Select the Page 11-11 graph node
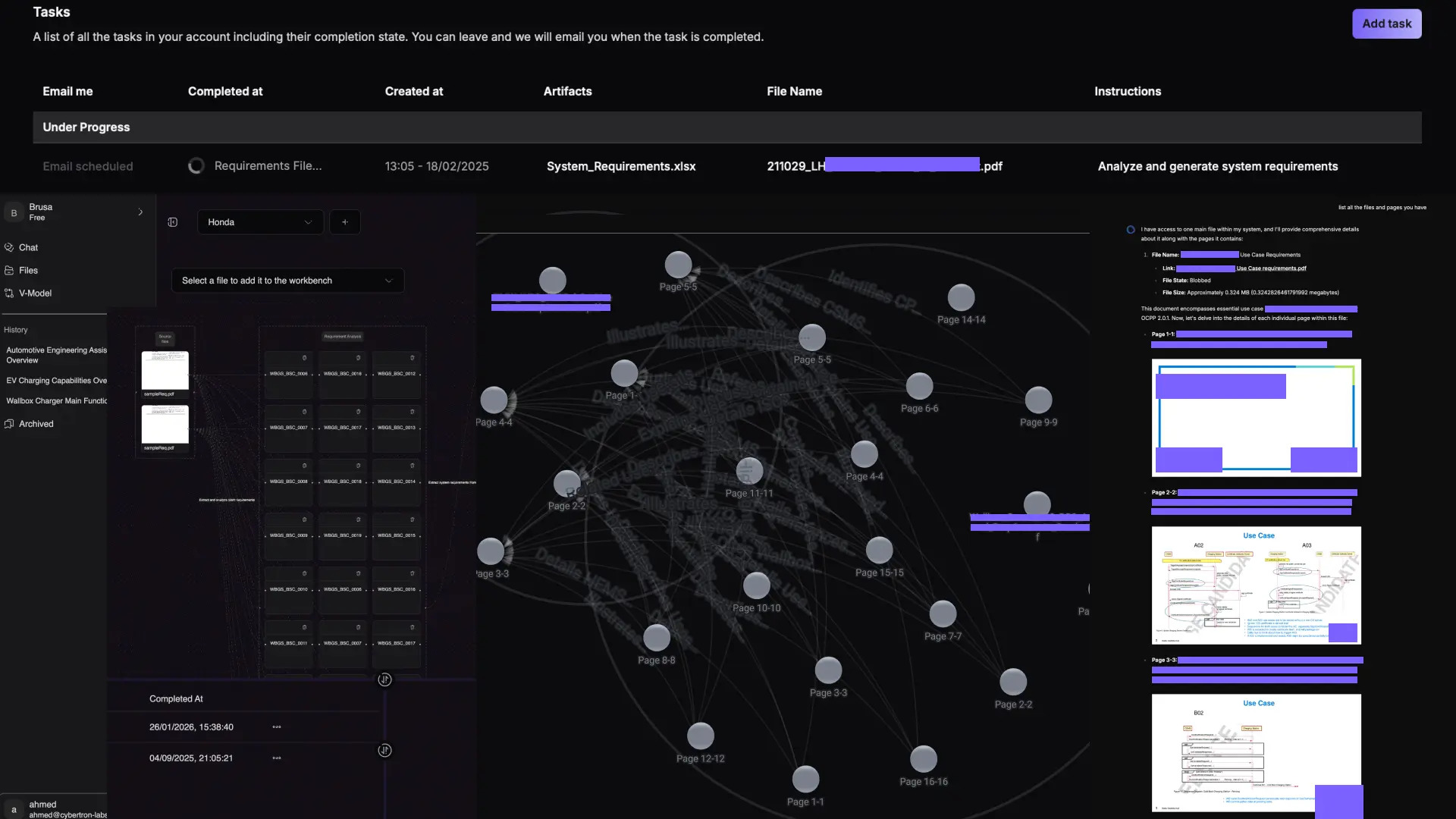This screenshot has width=1456, height=819. (x=749, y=471)
